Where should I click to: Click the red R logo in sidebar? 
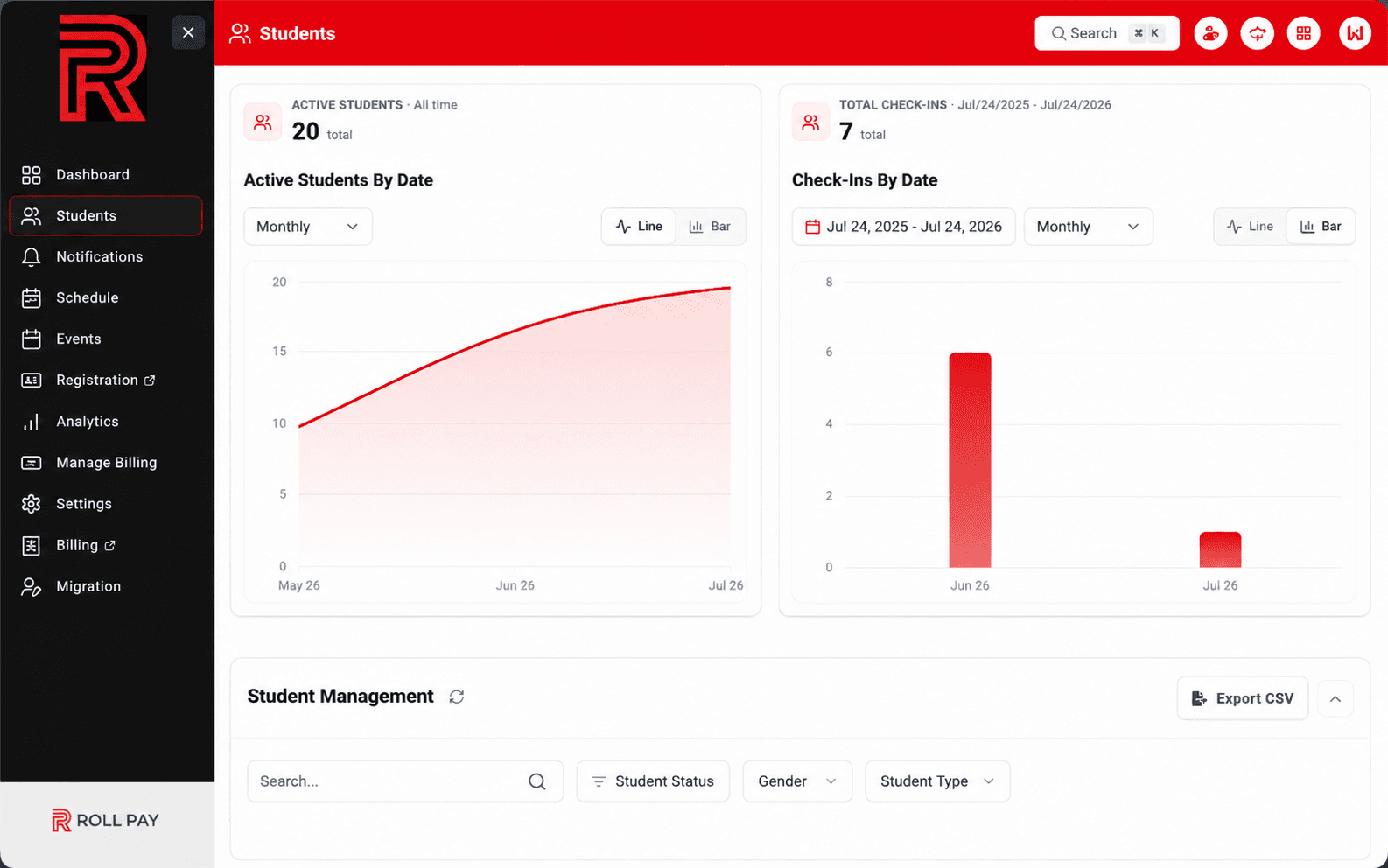102,68
